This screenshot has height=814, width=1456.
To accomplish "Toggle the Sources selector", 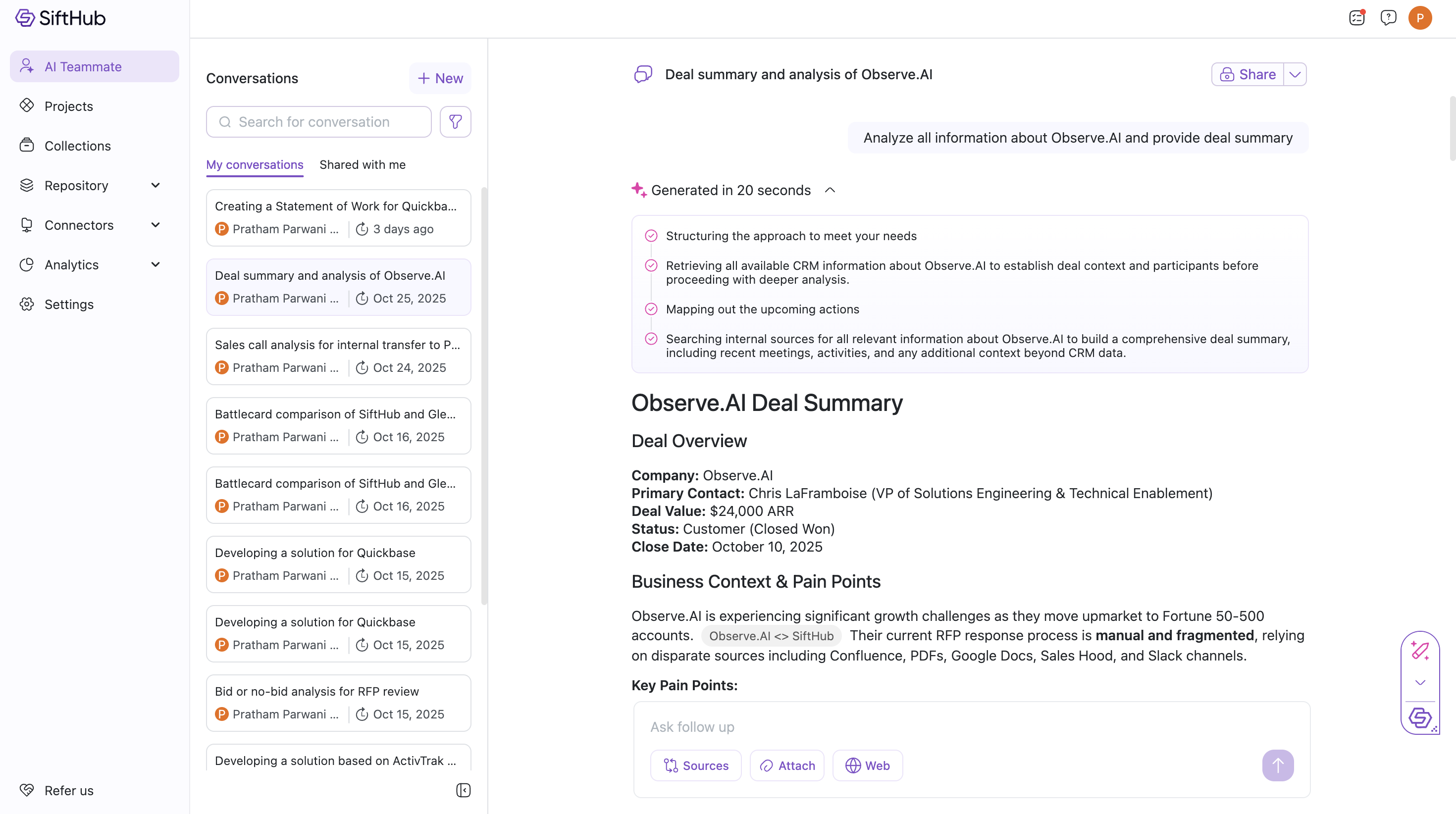I will click(695, 765).
